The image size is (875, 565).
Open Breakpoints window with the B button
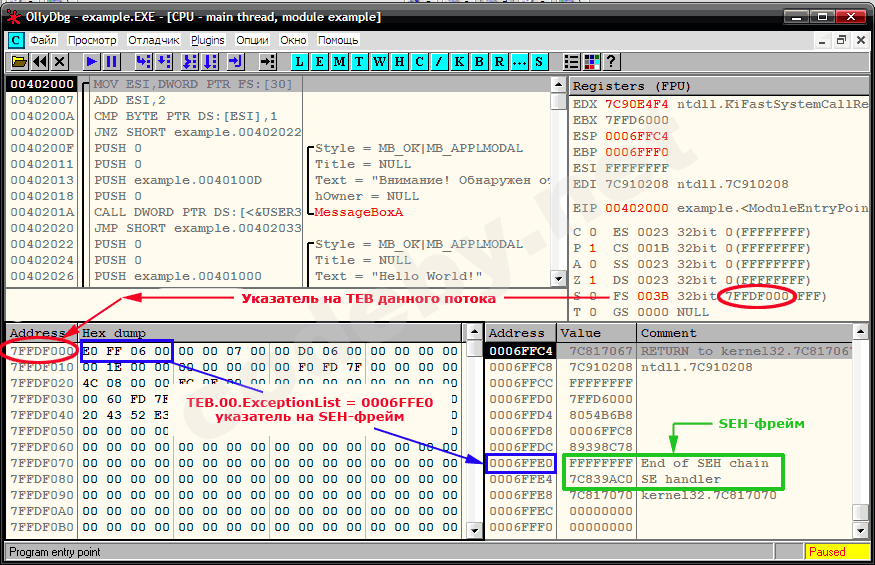479,62
